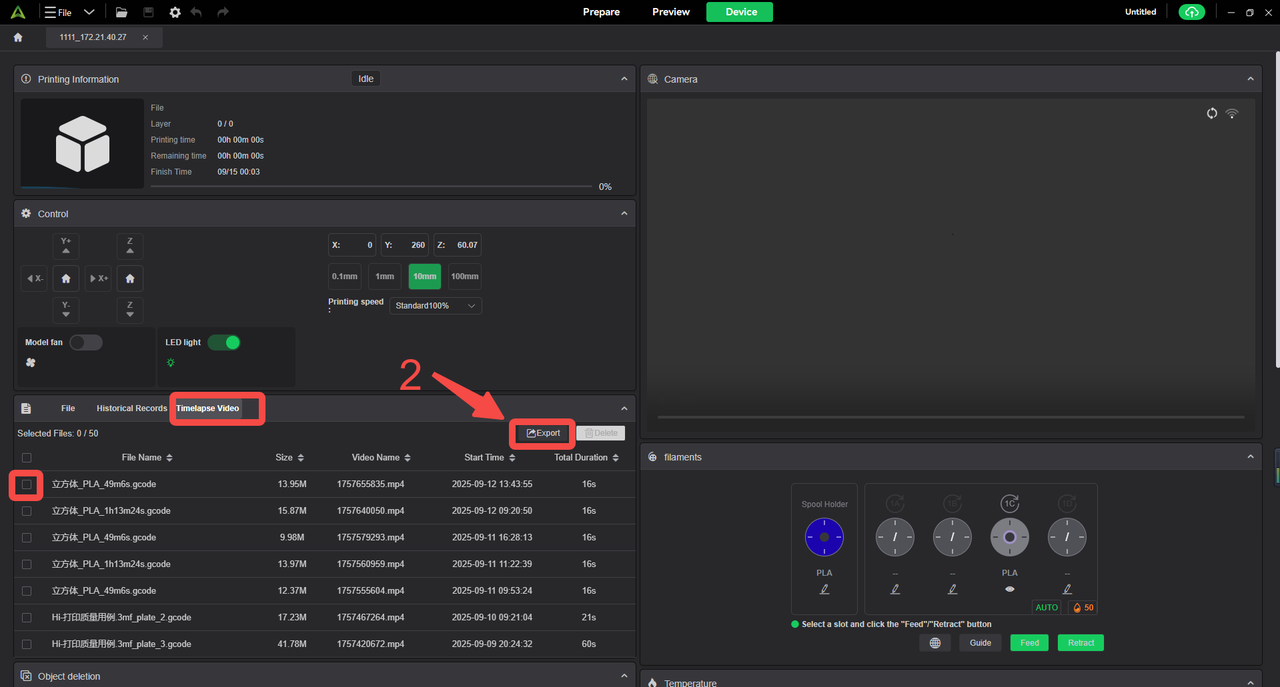Select the blue Spool Holder color wheel
Screen dimensions: 1280x687
[x=824, y=537]
